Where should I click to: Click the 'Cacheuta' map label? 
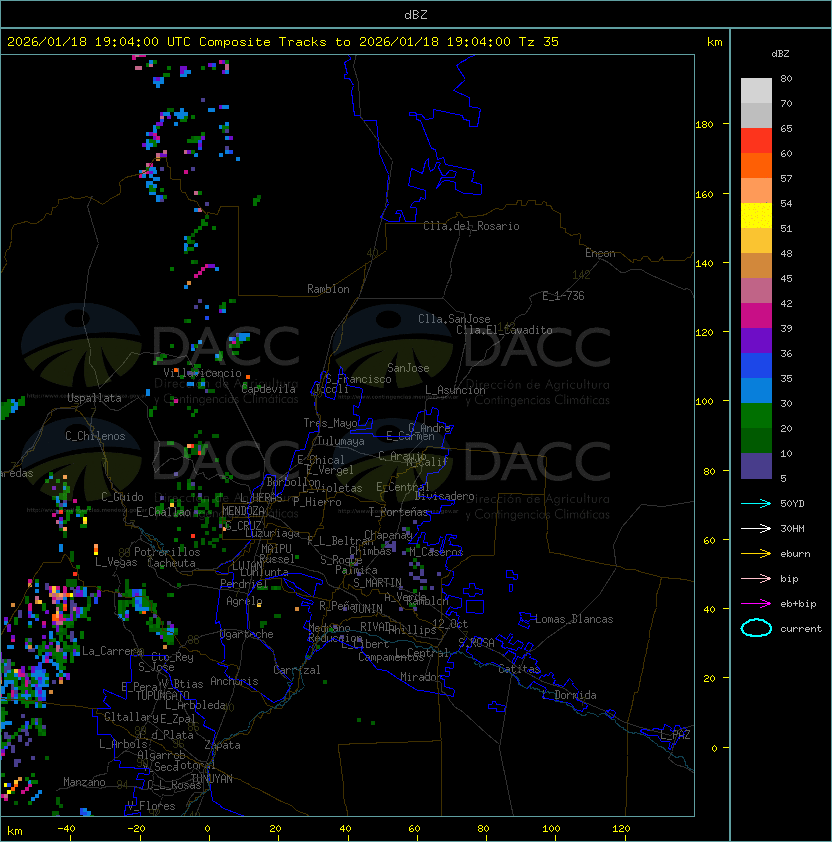click(x=171, y=563)
